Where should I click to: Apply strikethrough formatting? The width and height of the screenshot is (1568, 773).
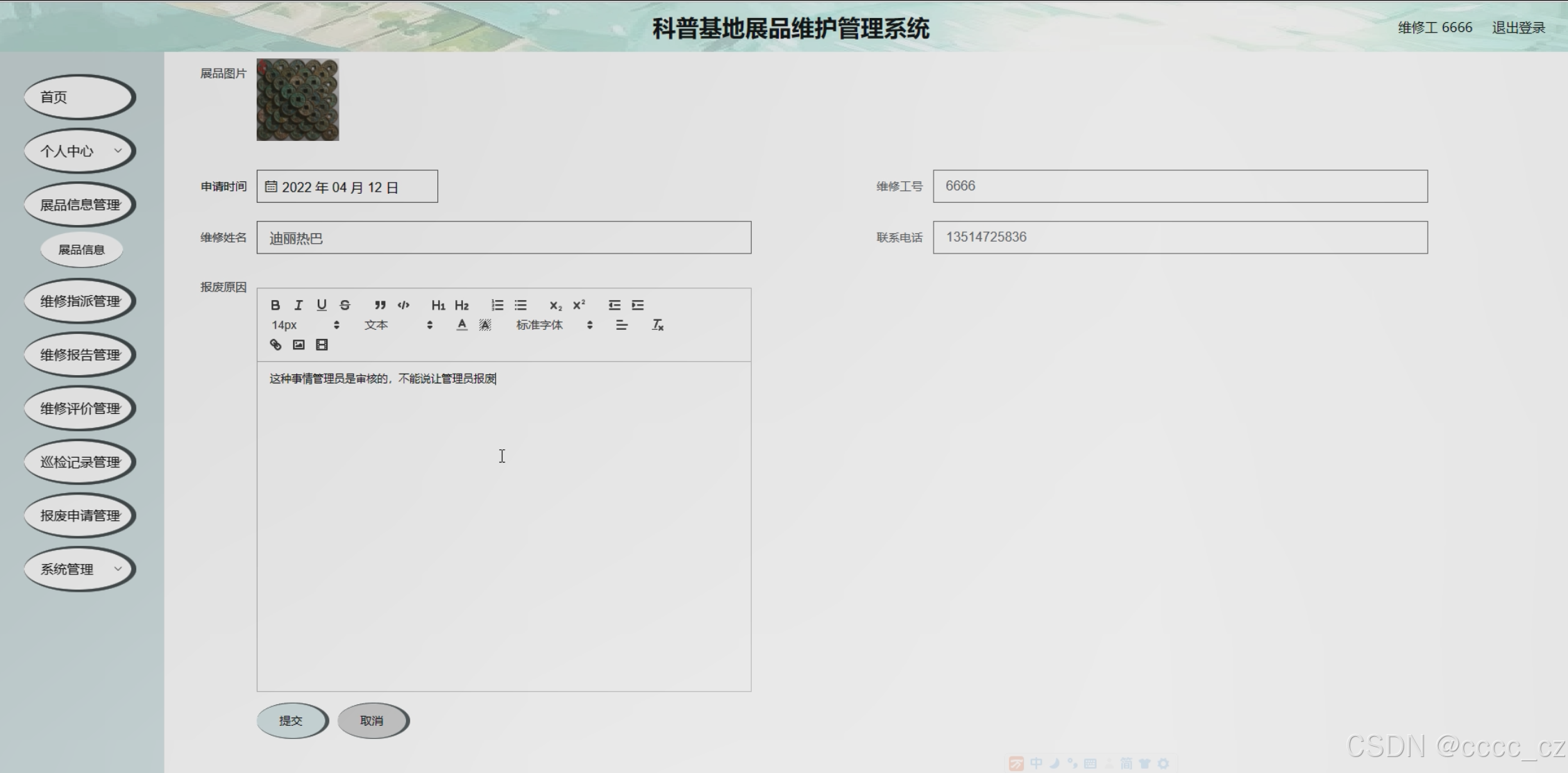tap(345, 305)
